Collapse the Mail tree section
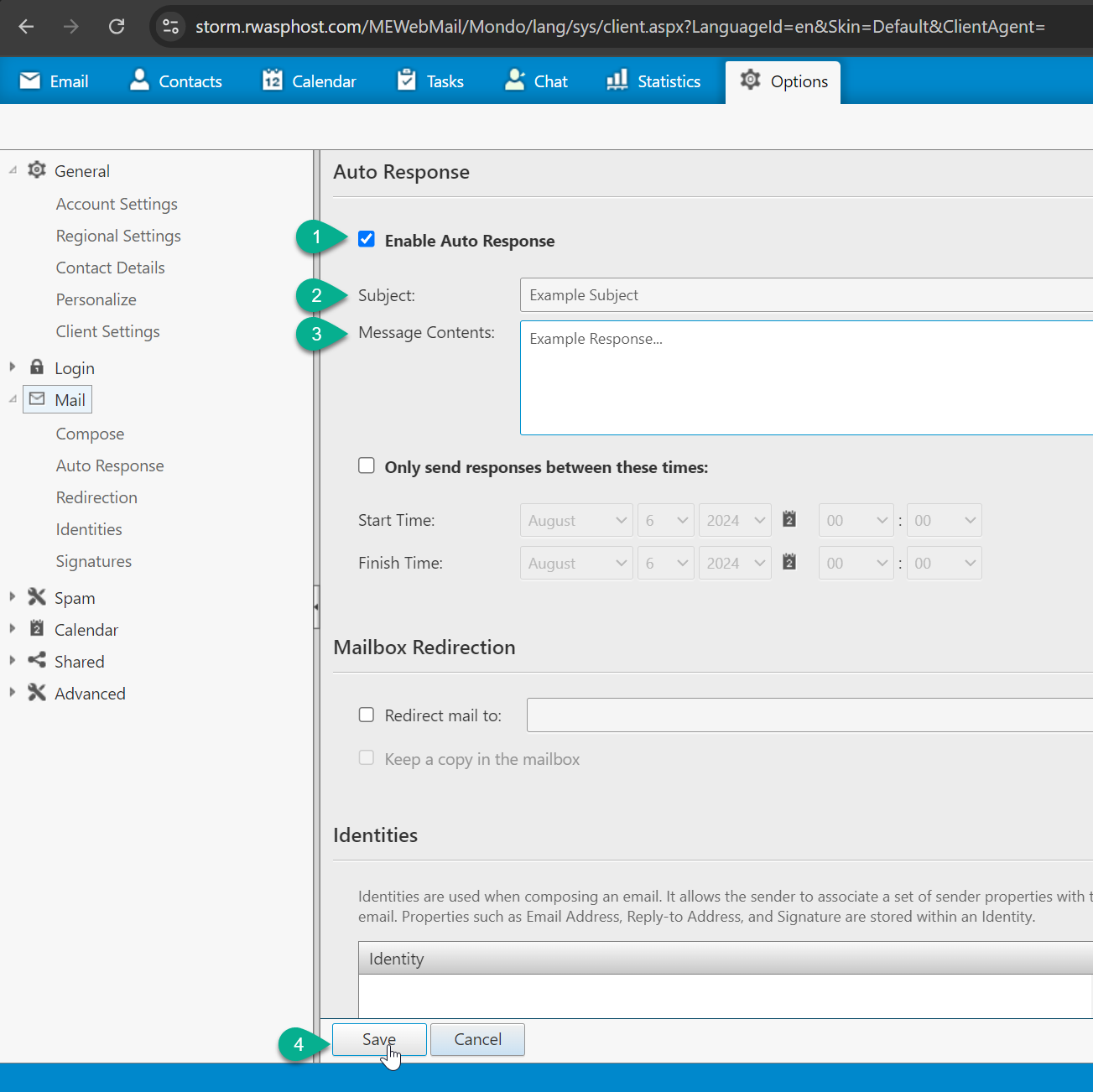The width and height of the screenshot is (1093, 1092). 13,399
